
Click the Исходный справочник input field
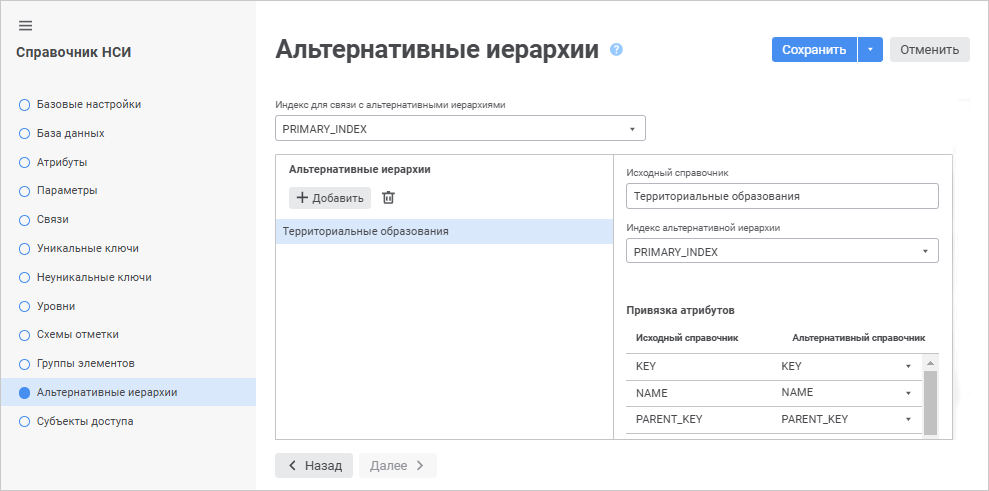pos(782,196)
